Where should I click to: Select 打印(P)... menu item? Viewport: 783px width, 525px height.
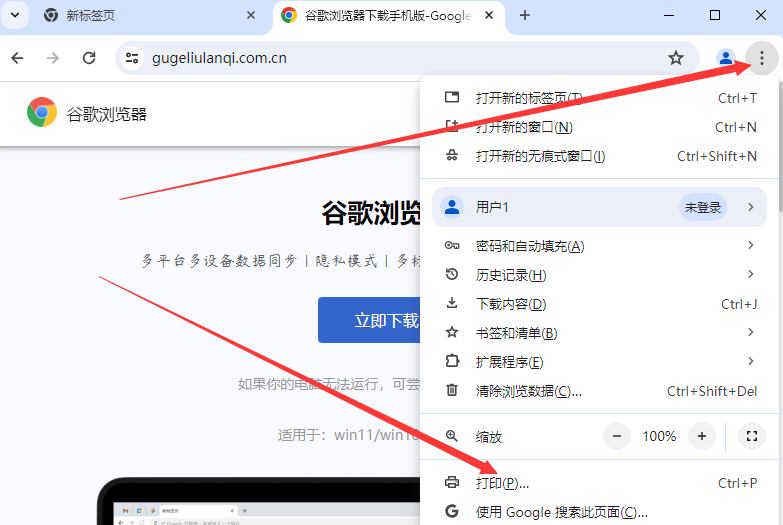pyautogui.click(x=599, y=483)
